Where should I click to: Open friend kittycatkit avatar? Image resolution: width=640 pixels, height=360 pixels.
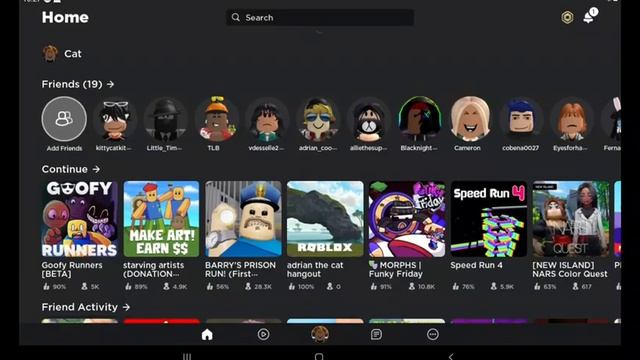(115, 119)
